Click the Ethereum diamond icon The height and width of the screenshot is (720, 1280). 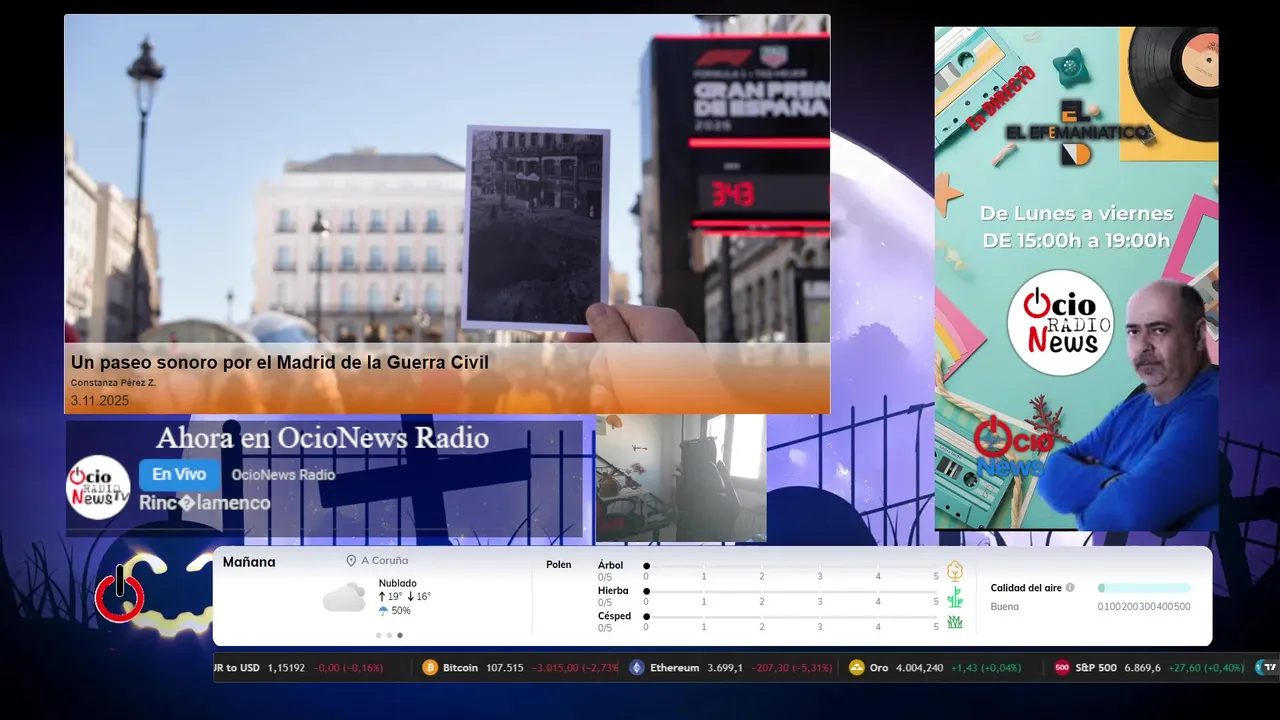[x=637, y=668]
